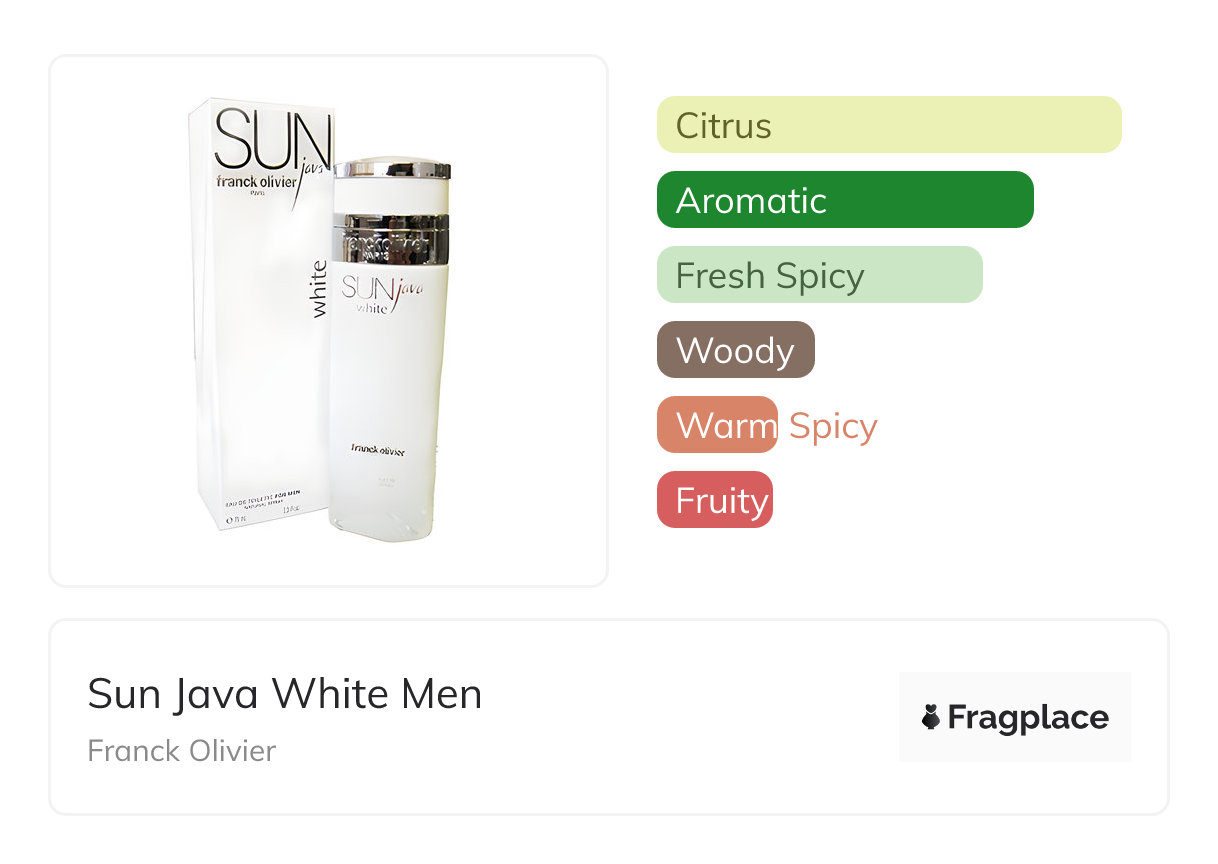Click the Fragplace bottle icon in logo
Image resolution: width=1218 pixels, height=864 pixels.
click(x=931, y=717)
